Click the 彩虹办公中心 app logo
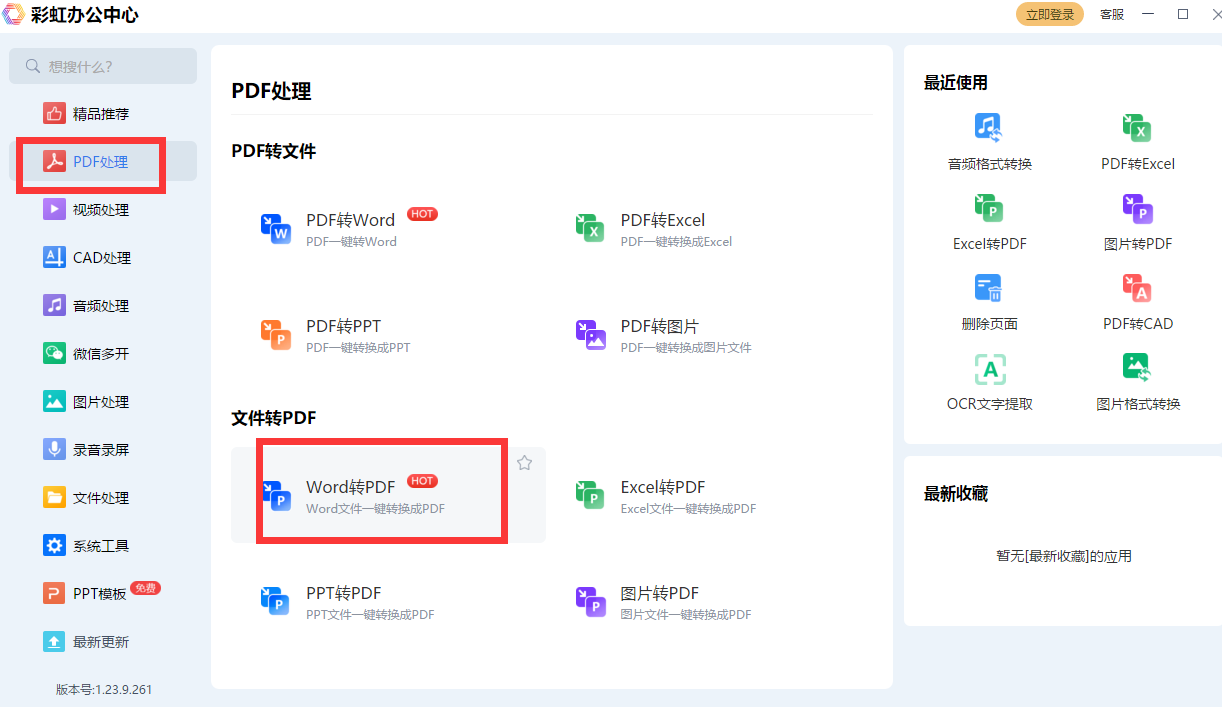This screenshot has height=707, width=1222. click(15, 14)
